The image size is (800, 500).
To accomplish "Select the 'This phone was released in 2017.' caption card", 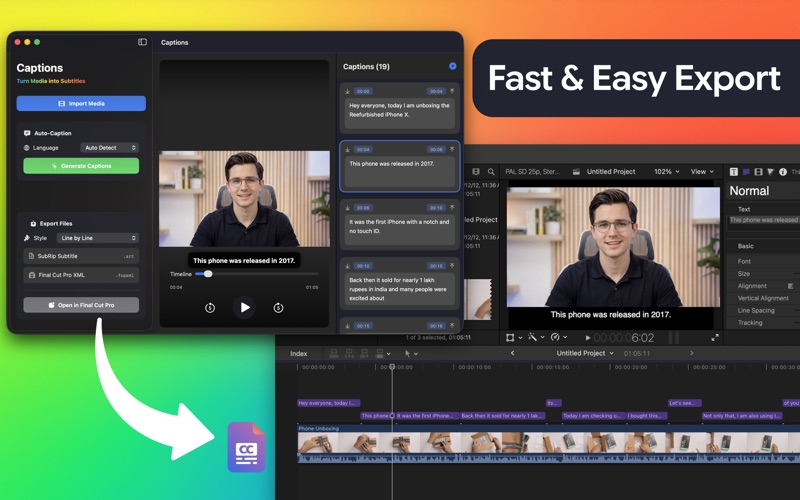I will 399,166.
